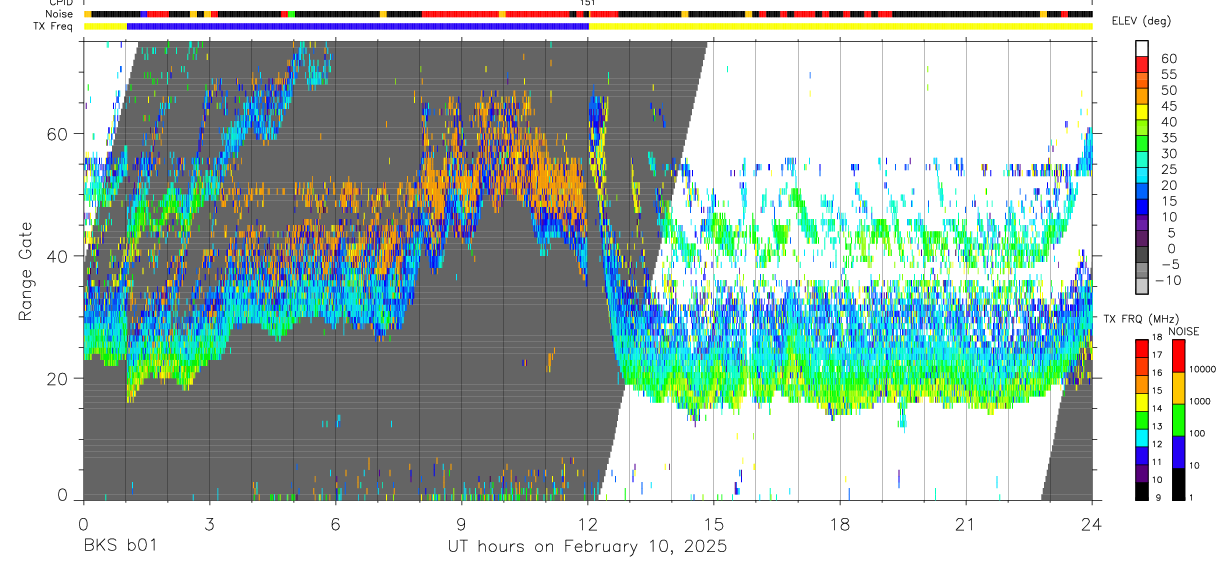Click the '12' tick label on the UT hours axis
Image resolution: width=1228 pixels, height=567 pixels.
pyautogui.click(x=587, y=524)
